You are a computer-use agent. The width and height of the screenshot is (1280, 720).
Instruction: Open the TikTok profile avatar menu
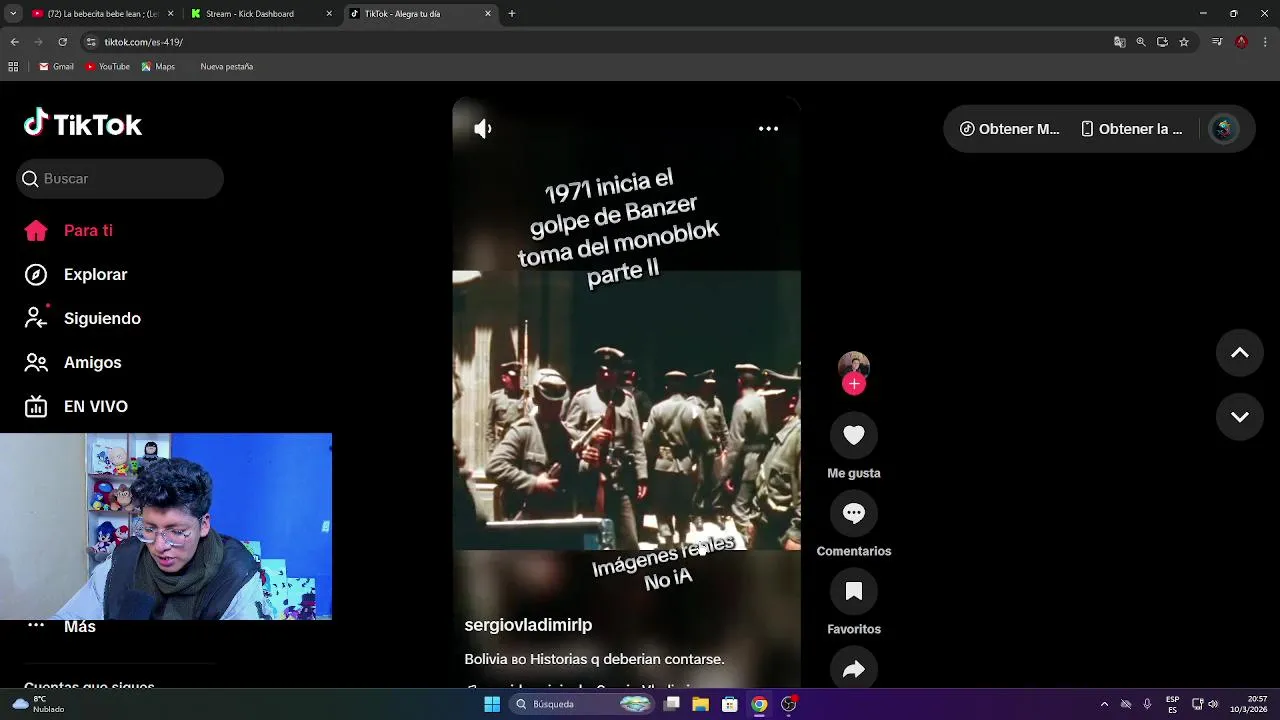click(x=1224, y=129)
